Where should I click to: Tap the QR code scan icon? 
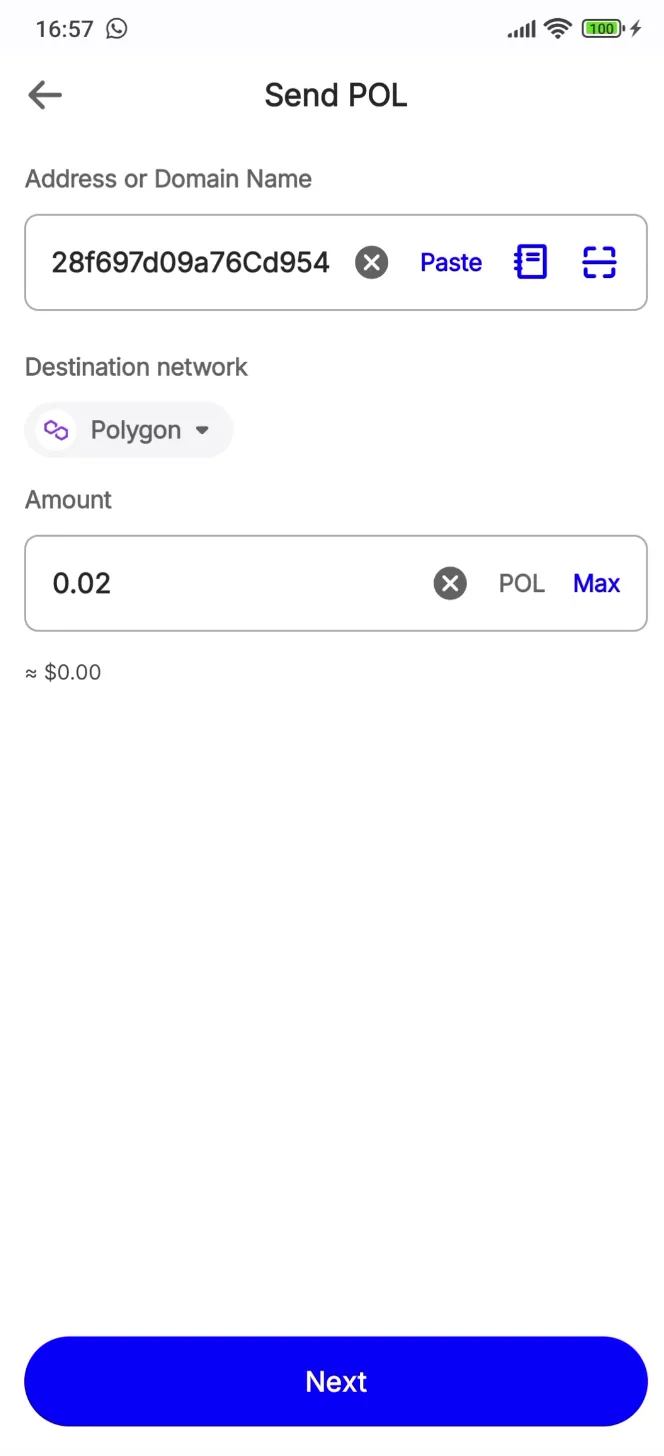[x=599, y=262]
